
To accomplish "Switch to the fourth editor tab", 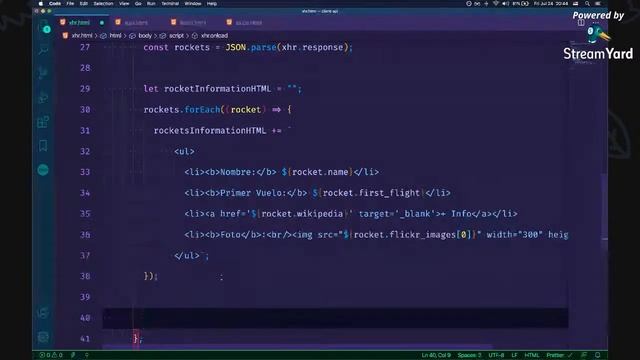I will [249, 22].
